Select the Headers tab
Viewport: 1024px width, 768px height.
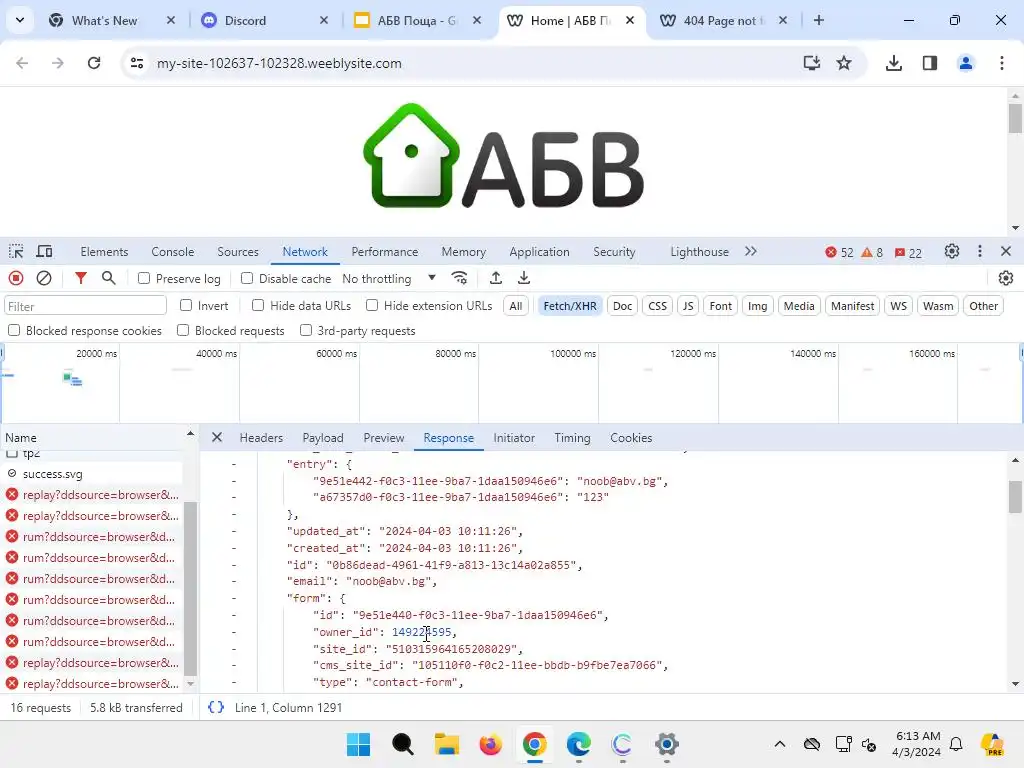tap(261, 438)
